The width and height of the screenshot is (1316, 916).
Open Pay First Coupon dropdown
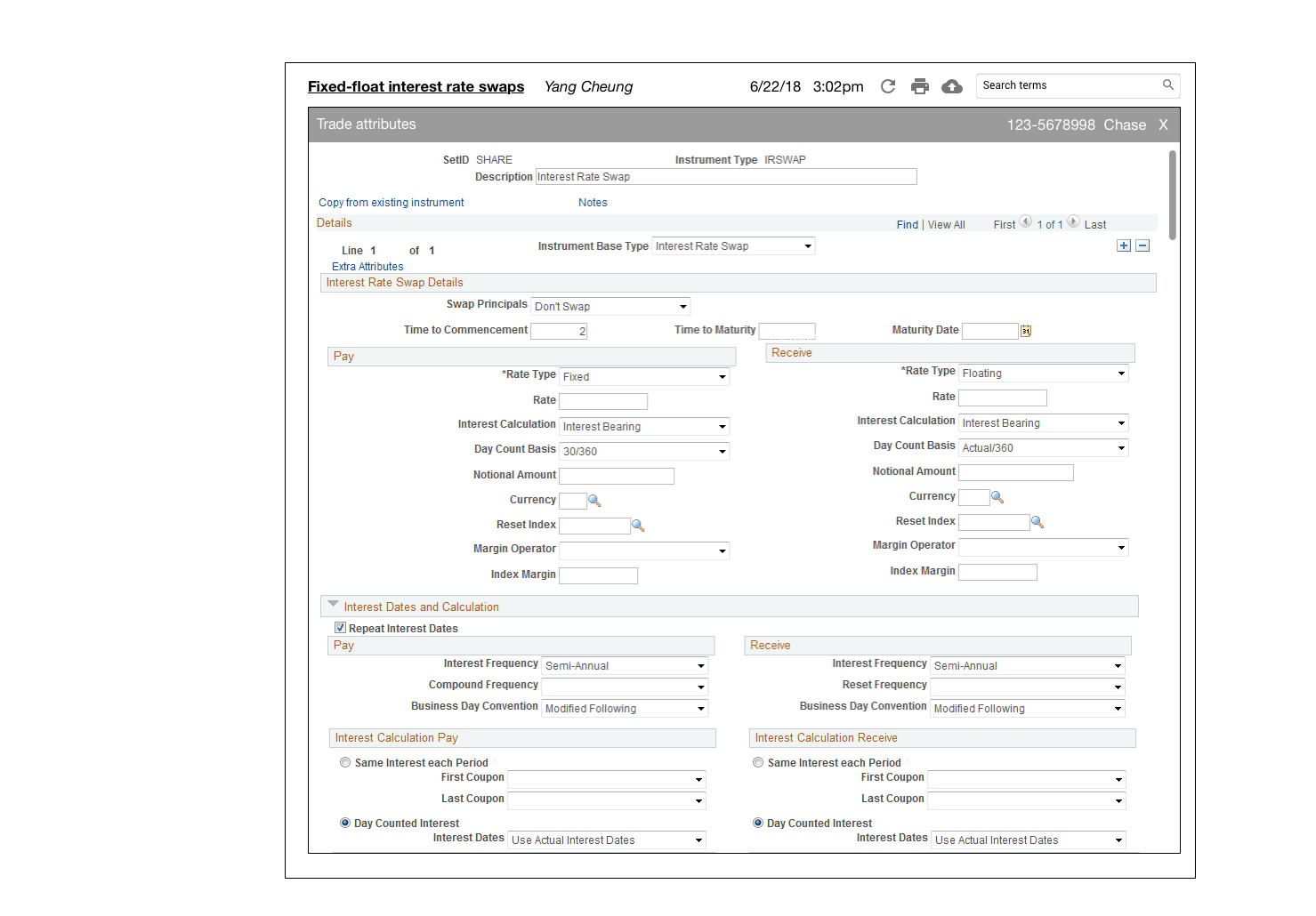click(607, 780)
